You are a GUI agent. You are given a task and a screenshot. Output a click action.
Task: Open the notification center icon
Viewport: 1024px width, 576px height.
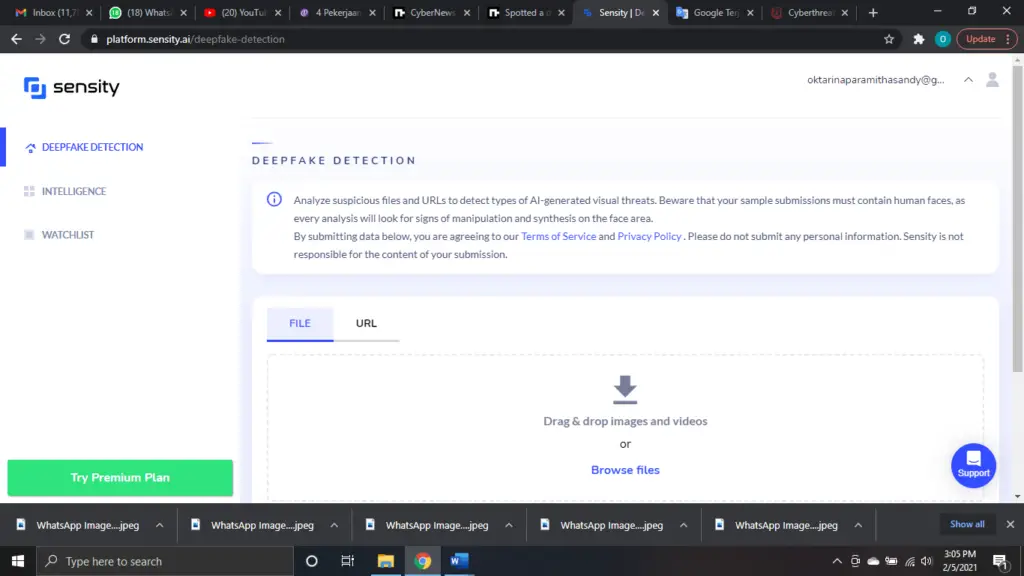[1000, 561]
